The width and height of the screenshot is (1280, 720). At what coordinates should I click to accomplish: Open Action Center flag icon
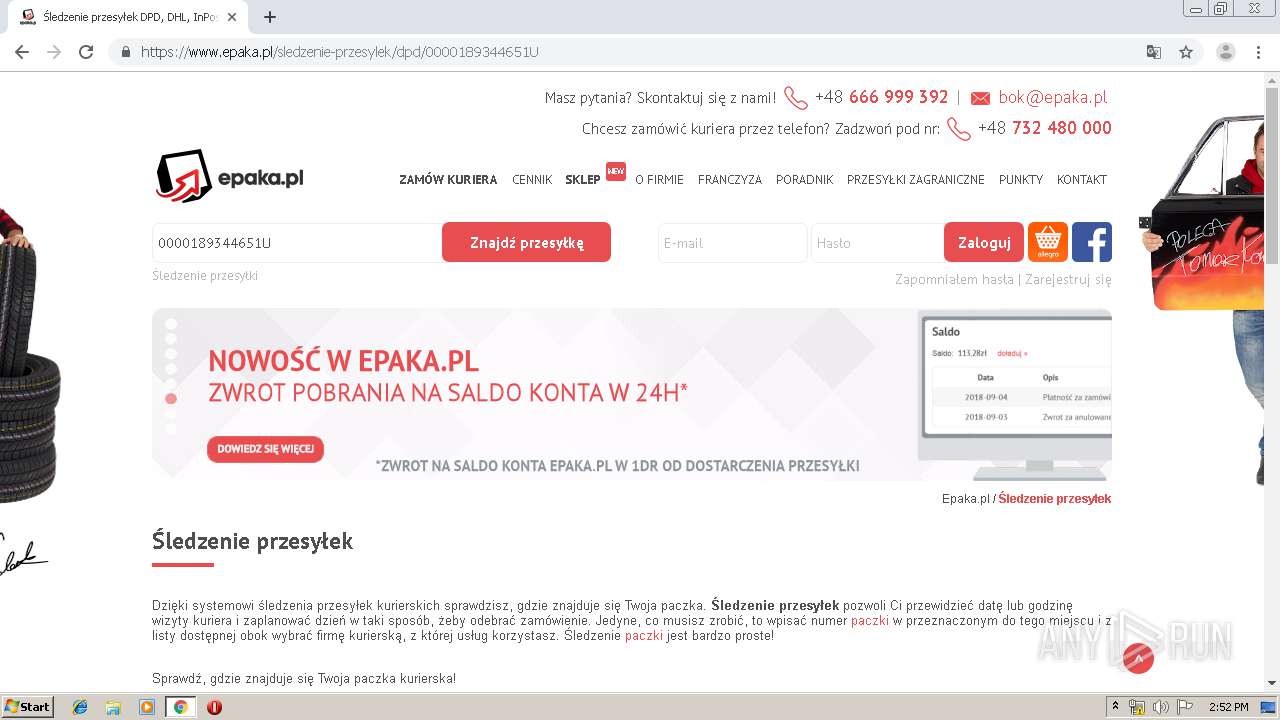click(x=1185, y=707)
